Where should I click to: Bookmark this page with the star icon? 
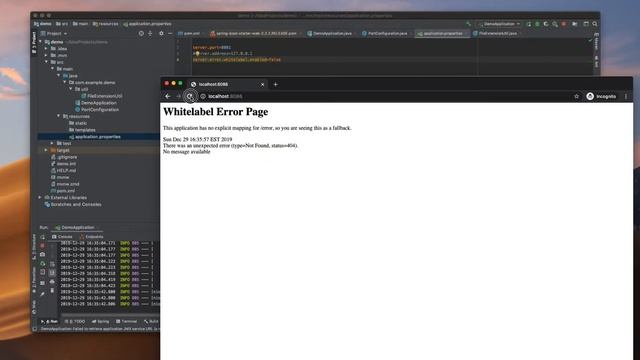tap(576, 96)
